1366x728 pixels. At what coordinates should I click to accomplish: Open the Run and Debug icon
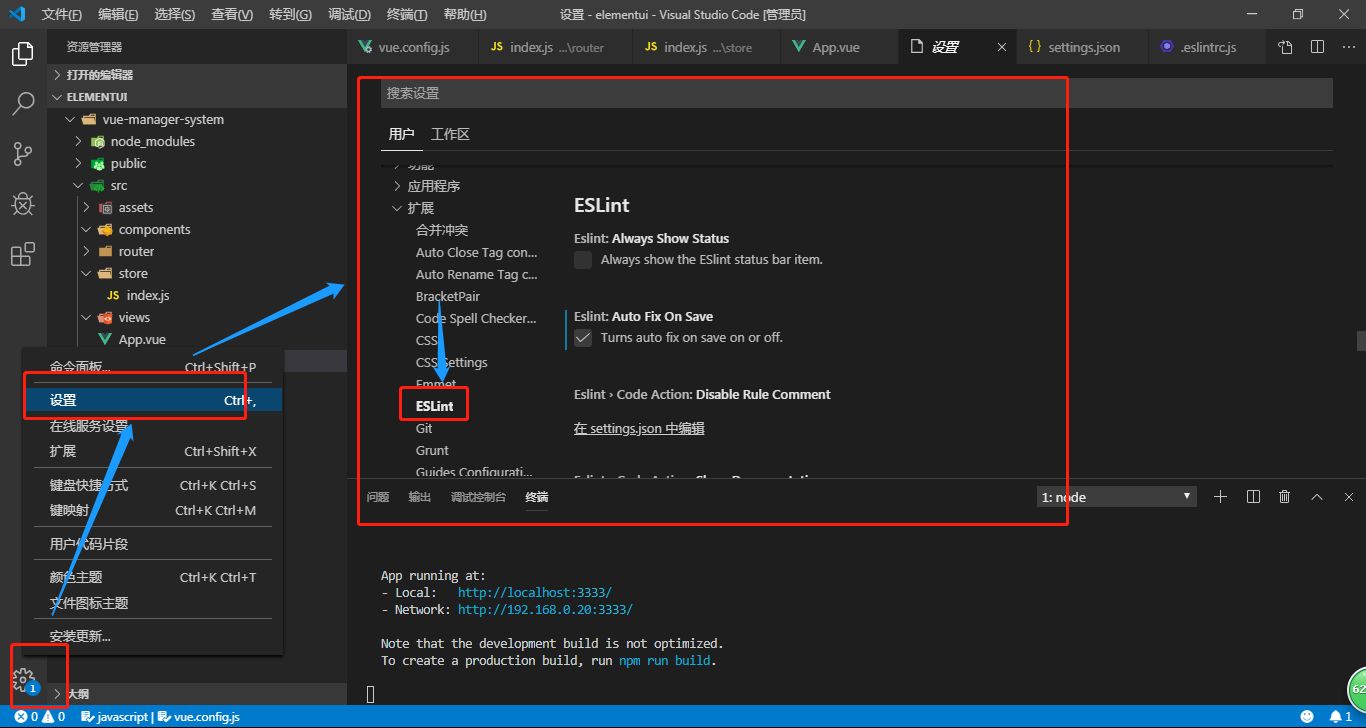coord(22,204)
